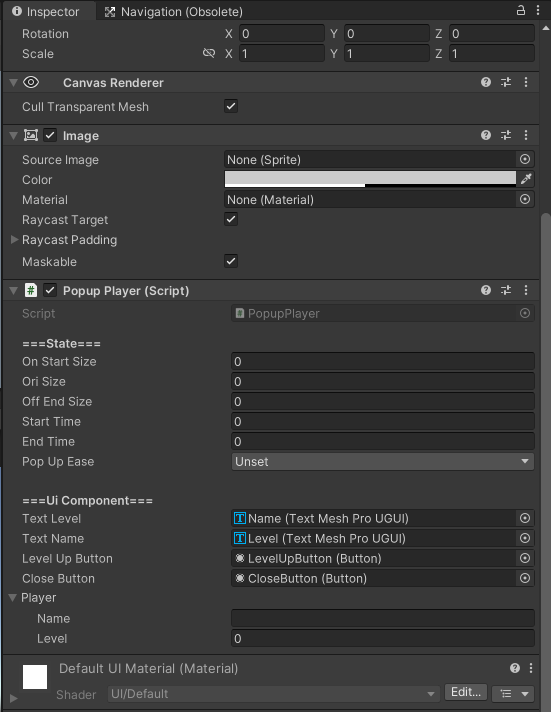Viewport: 551px width, 712px height.
Task: Click the LevelUpButton (Button) reference field
Action: 374,558
